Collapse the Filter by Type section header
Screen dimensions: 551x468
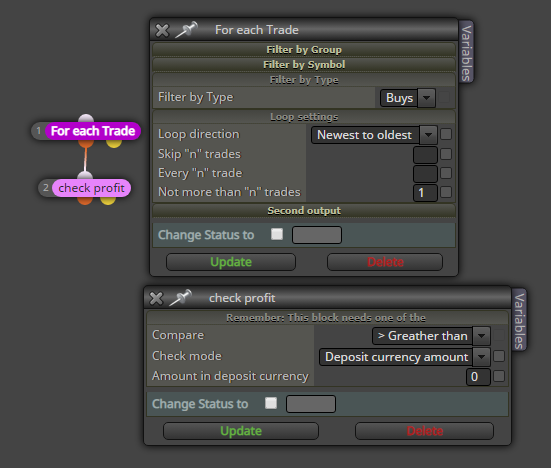tap(304, 80)
